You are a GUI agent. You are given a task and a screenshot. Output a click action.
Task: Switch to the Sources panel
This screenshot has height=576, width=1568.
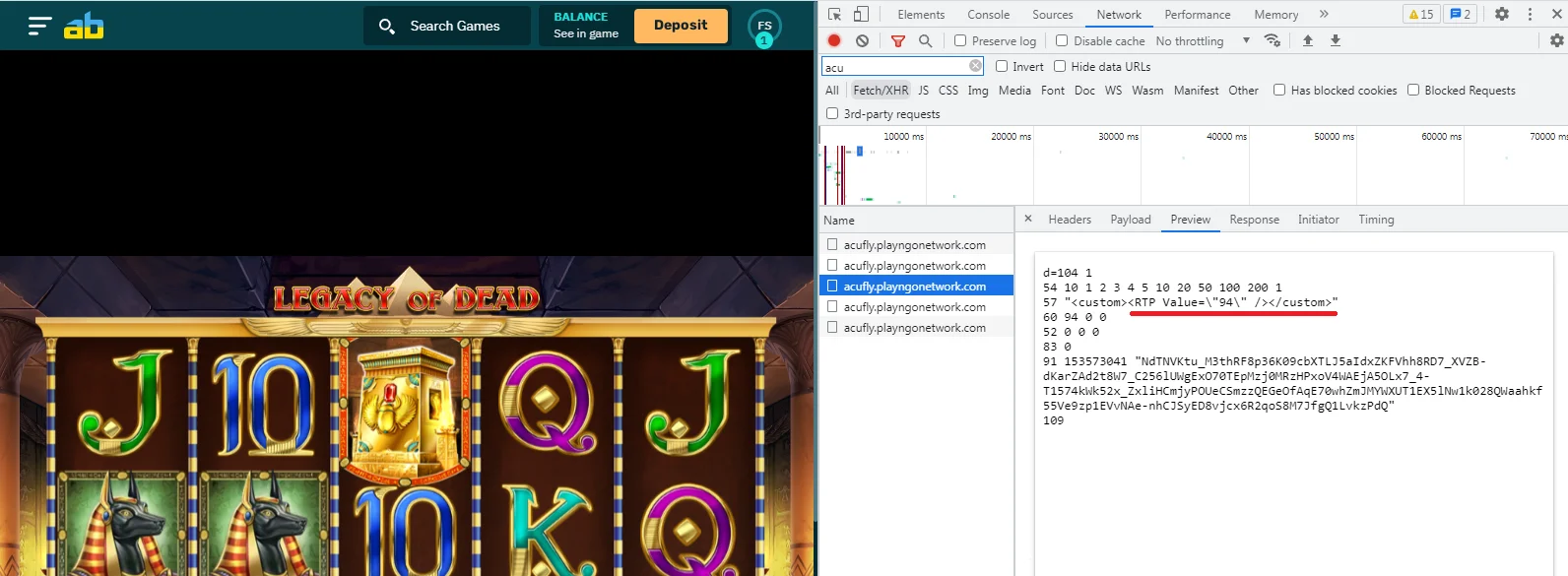pyautogui.click(x=1052, y=15)
